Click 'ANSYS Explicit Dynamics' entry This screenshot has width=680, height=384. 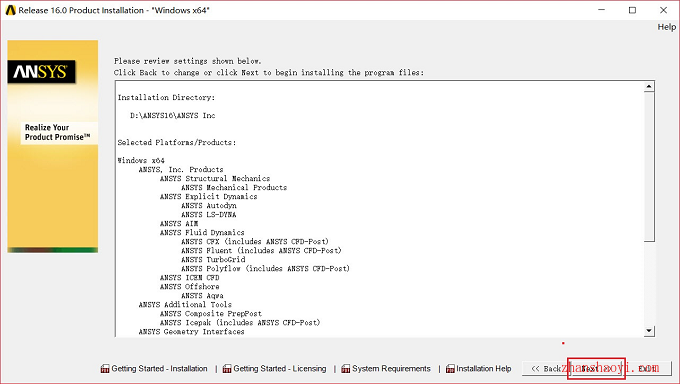point(208,197)
